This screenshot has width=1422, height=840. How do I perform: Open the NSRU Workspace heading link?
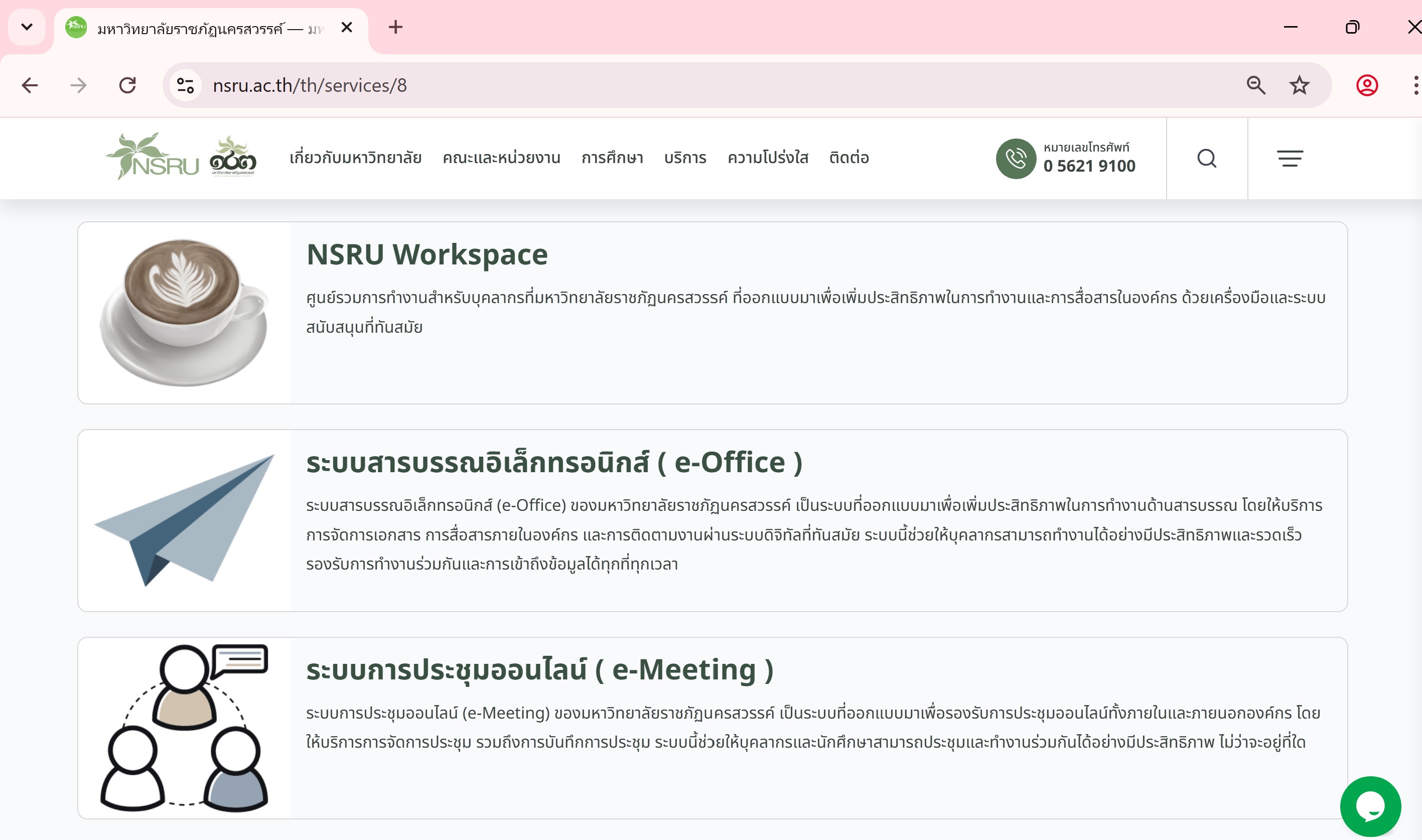click(x=426, y=254)
